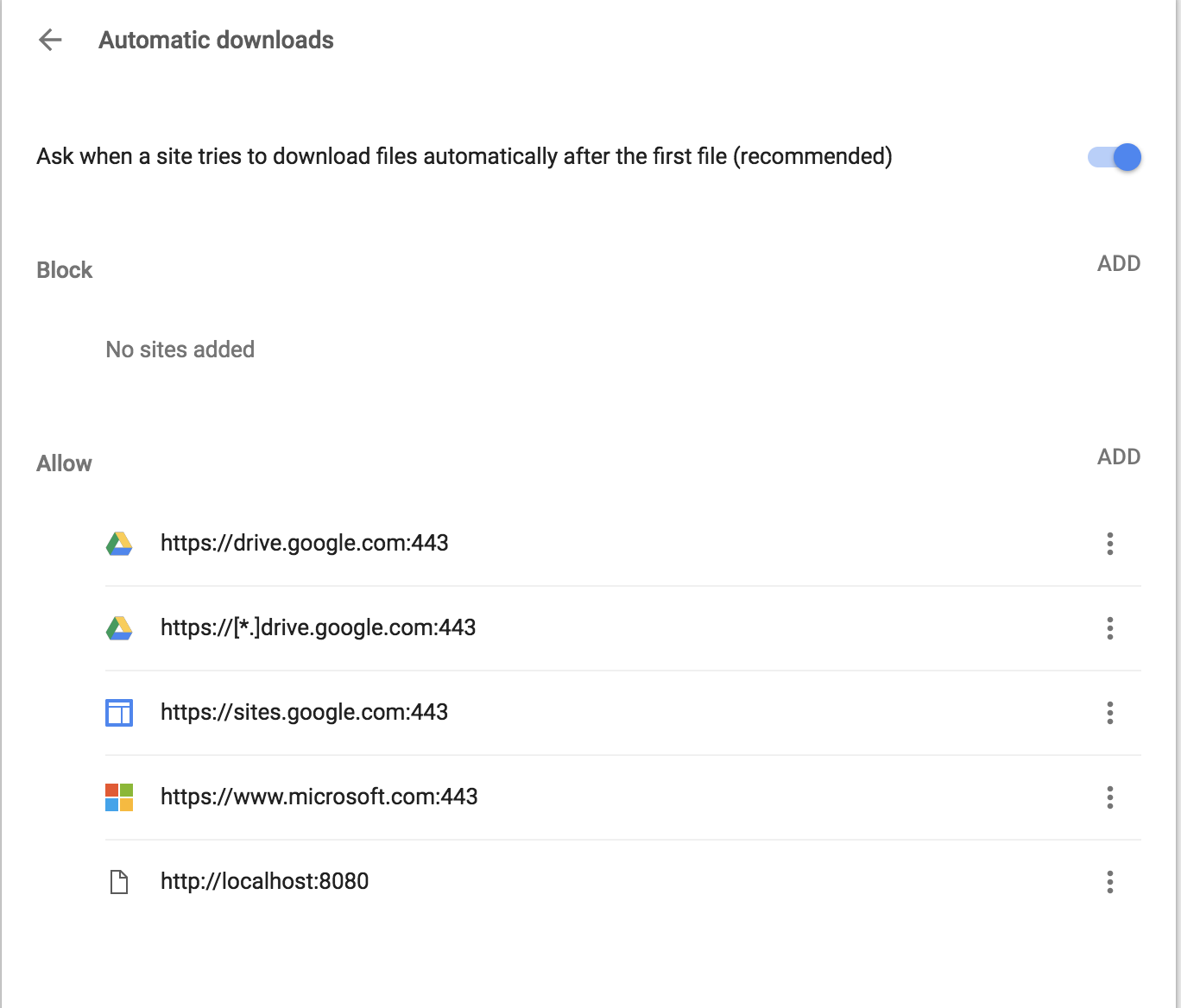Open the three-dot menu for [*.]drive.google.com
The width and height of the screenshot is (1181, 1008).
click(1109, 629)
